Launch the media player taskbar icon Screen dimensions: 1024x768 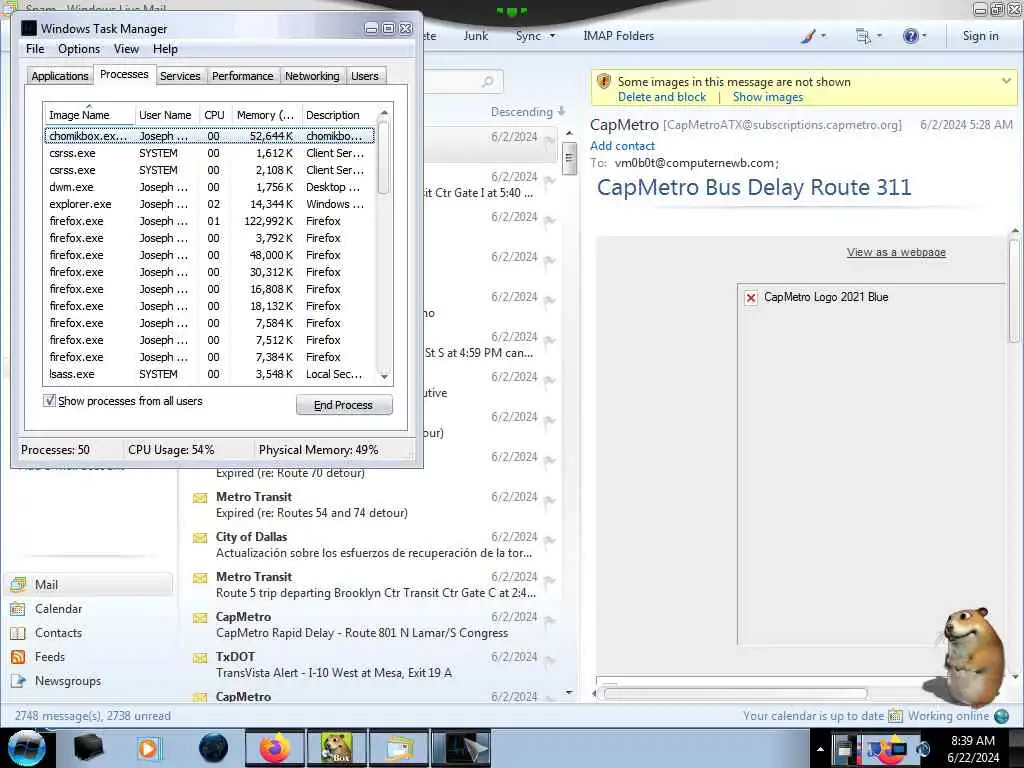click(148, 748)
